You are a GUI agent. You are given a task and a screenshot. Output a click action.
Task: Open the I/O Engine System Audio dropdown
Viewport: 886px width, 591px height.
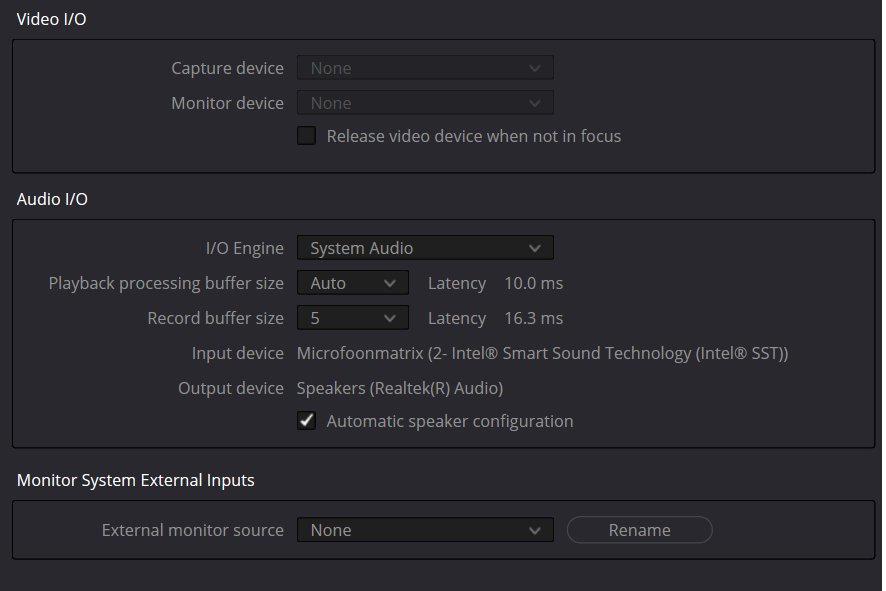tap(425, 248)
